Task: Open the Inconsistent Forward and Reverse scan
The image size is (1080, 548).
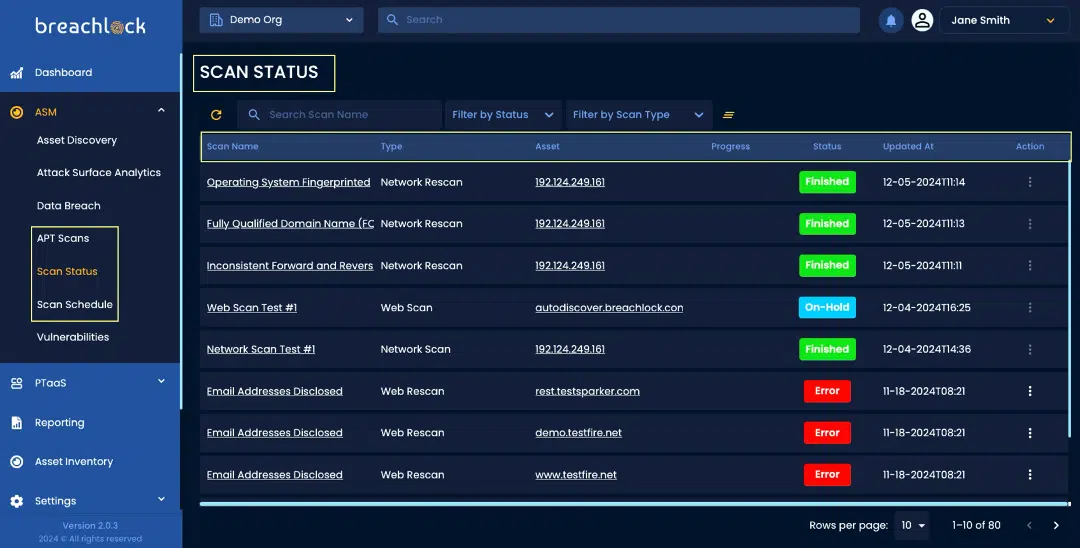Action: (290, 266)
